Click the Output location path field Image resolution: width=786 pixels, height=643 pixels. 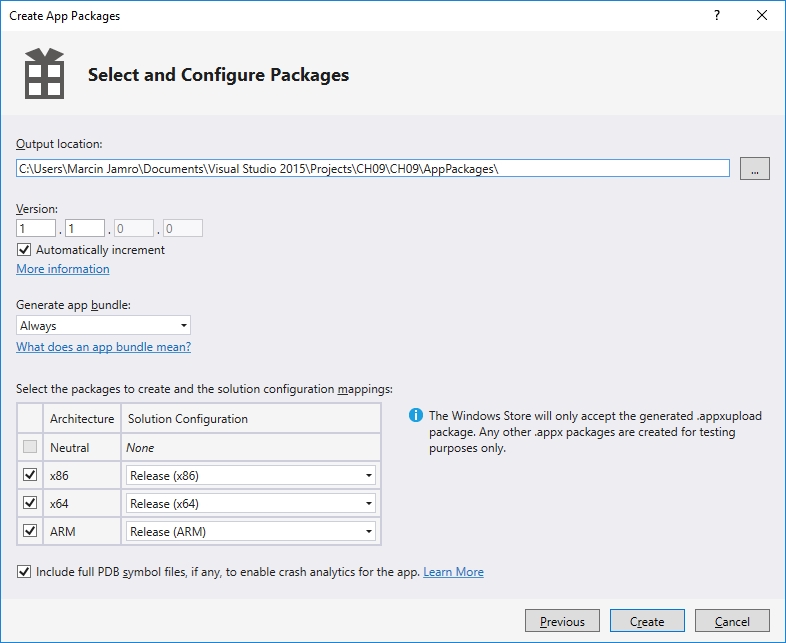[372, 168]
